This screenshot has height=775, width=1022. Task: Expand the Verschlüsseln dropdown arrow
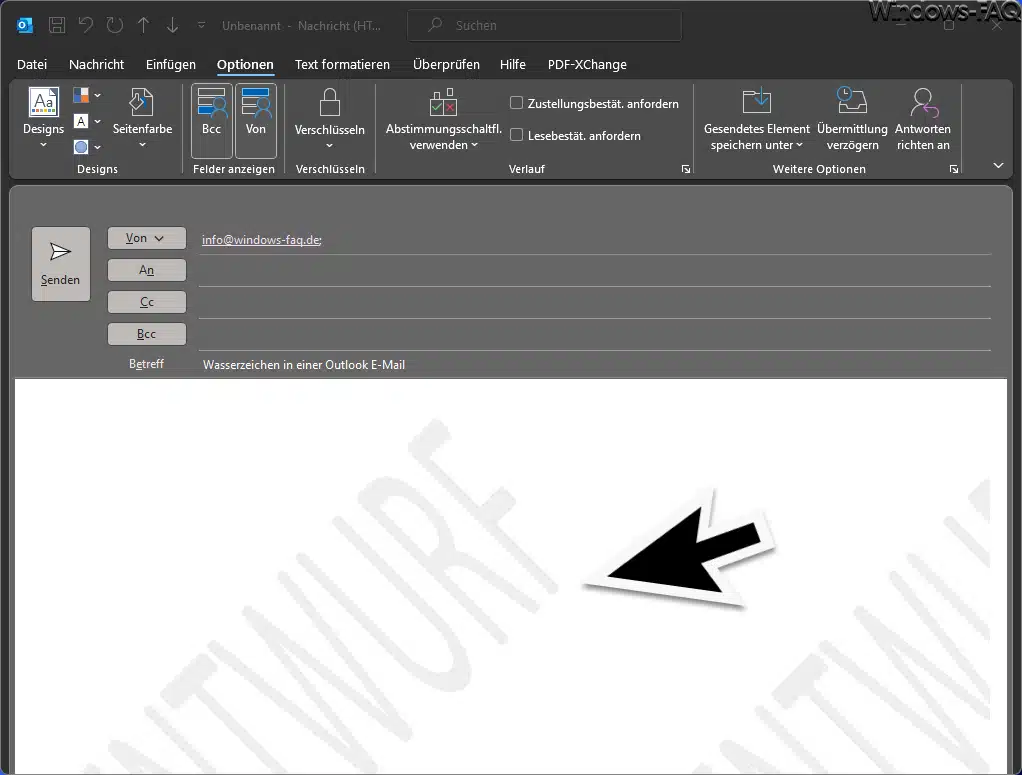pos(329,145)
